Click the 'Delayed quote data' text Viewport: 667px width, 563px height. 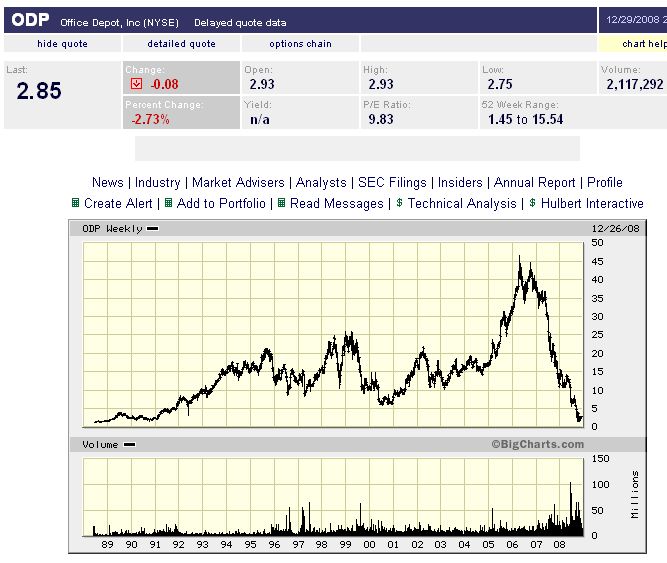tap(240, 23)
